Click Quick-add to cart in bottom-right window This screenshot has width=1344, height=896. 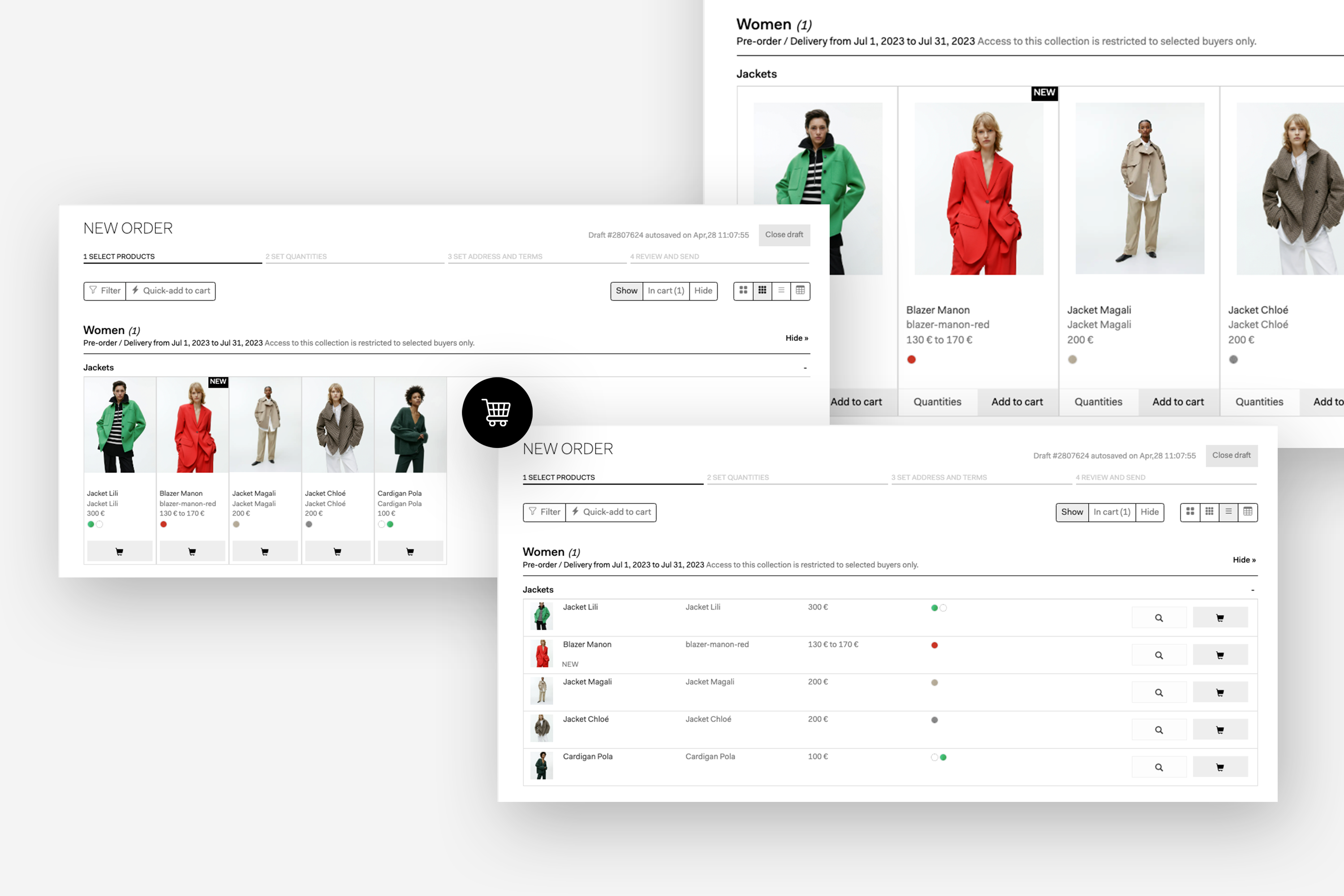(x=611, y=512)
